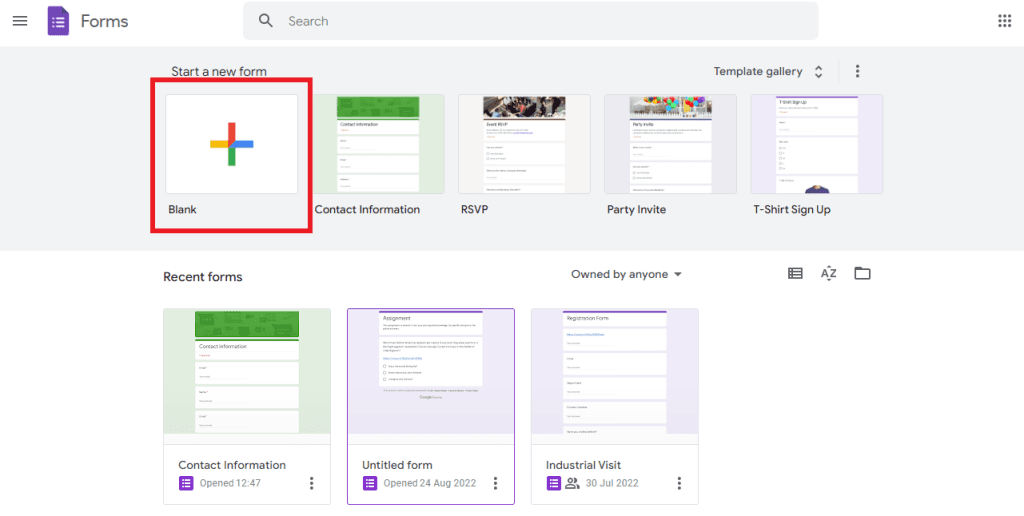Open the main hamburger menu
The image size is (1024, 516).
point(20,21)
